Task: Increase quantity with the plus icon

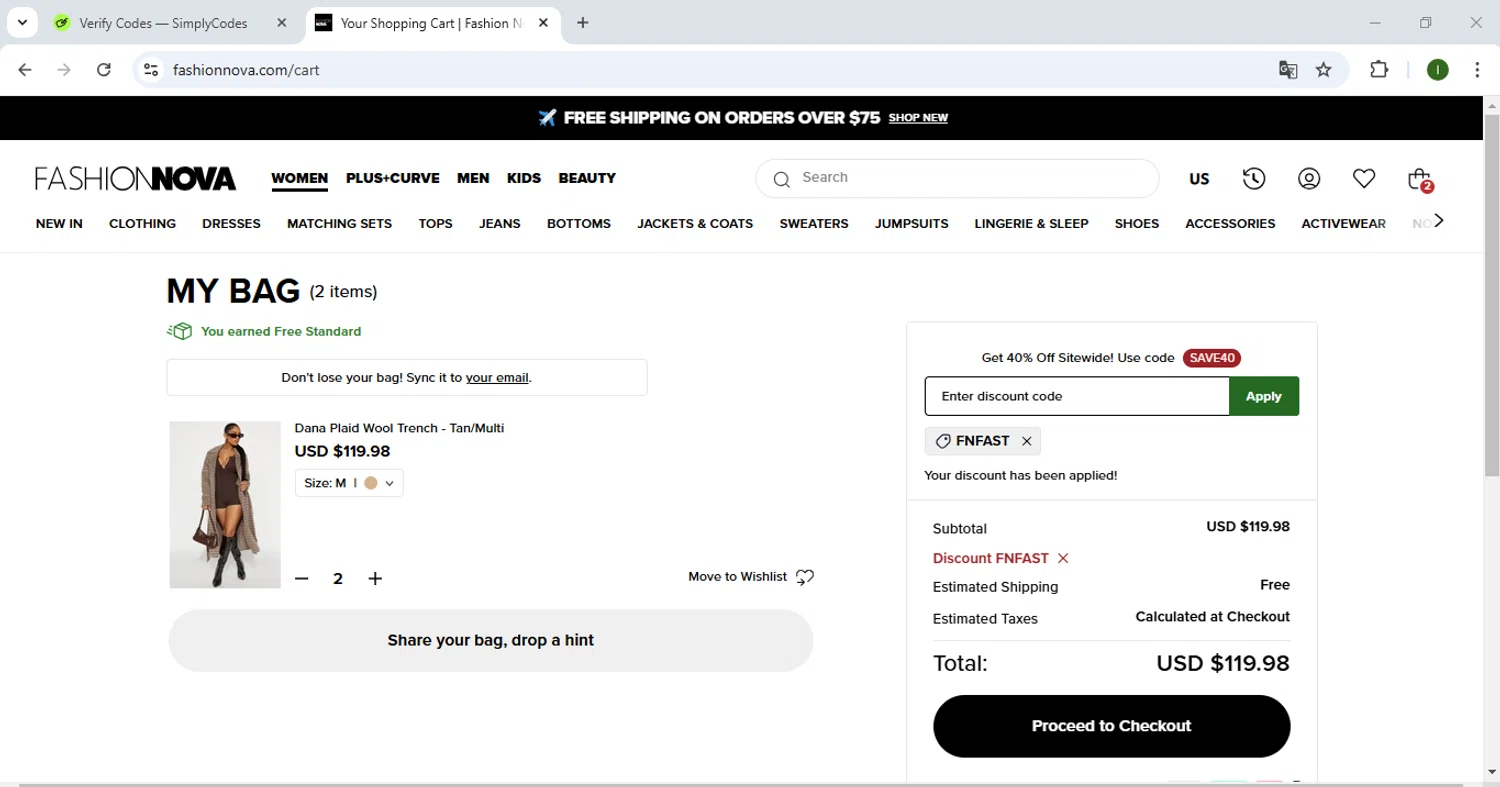Action: pyautogui.click(x=375, y=578)
